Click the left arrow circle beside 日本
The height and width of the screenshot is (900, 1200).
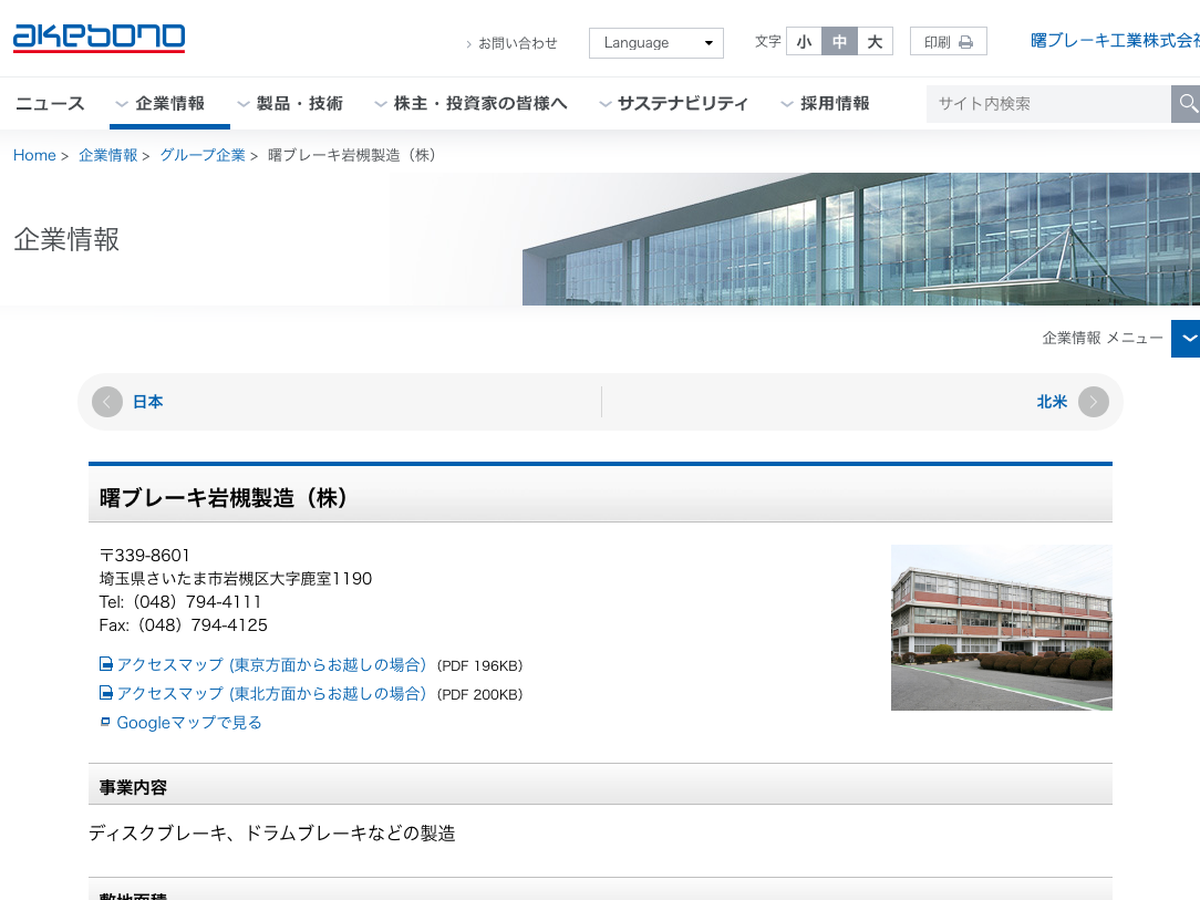(107, 402)
